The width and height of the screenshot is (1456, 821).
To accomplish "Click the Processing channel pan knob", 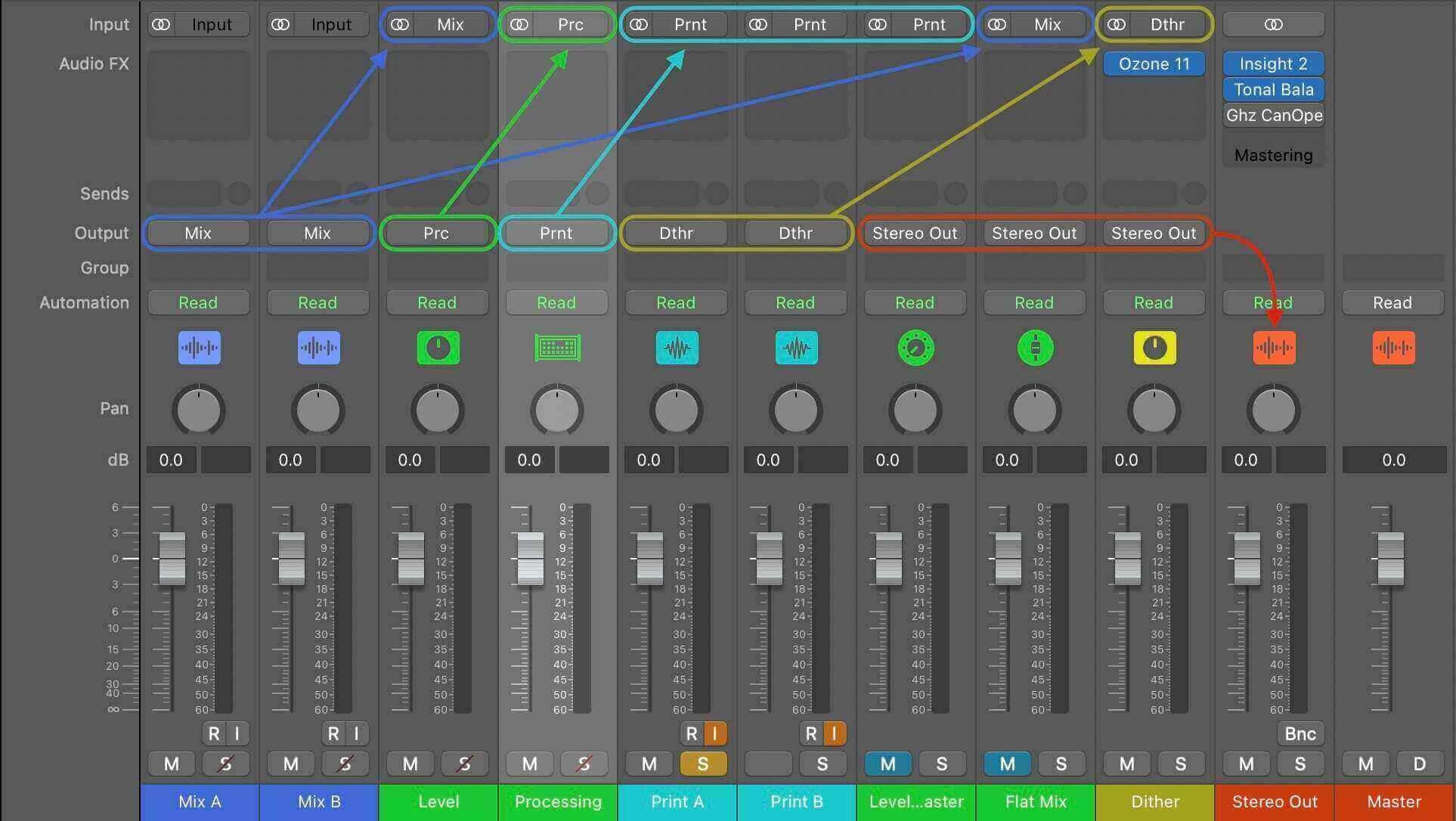I will tap(557, 410).
